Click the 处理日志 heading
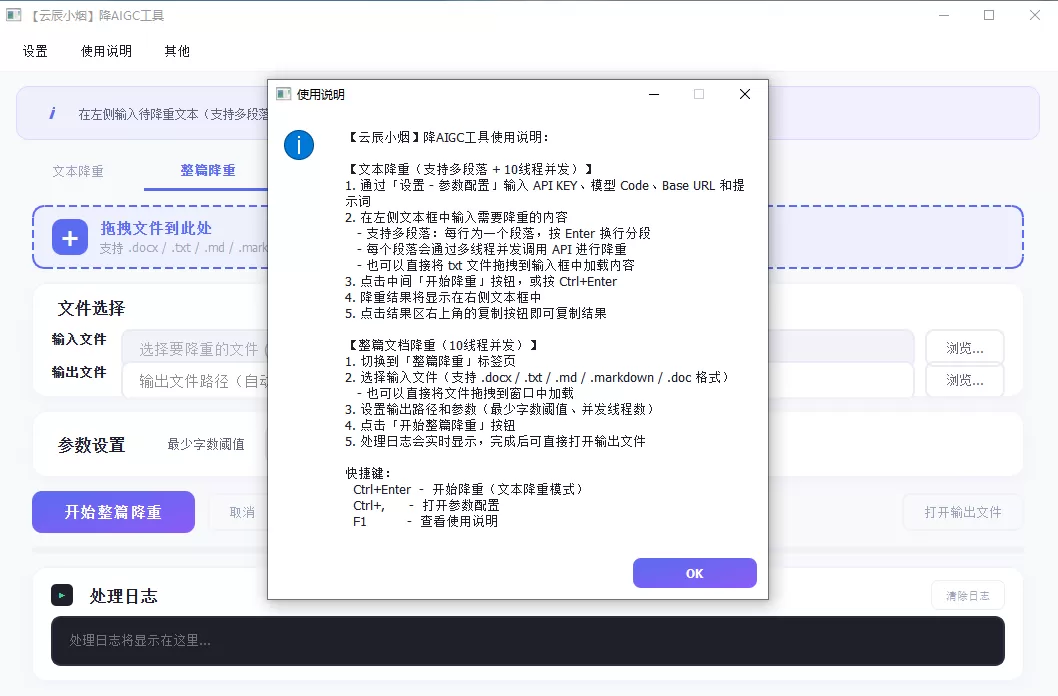The image size is (1058, 696). click(x=123, y=596)
